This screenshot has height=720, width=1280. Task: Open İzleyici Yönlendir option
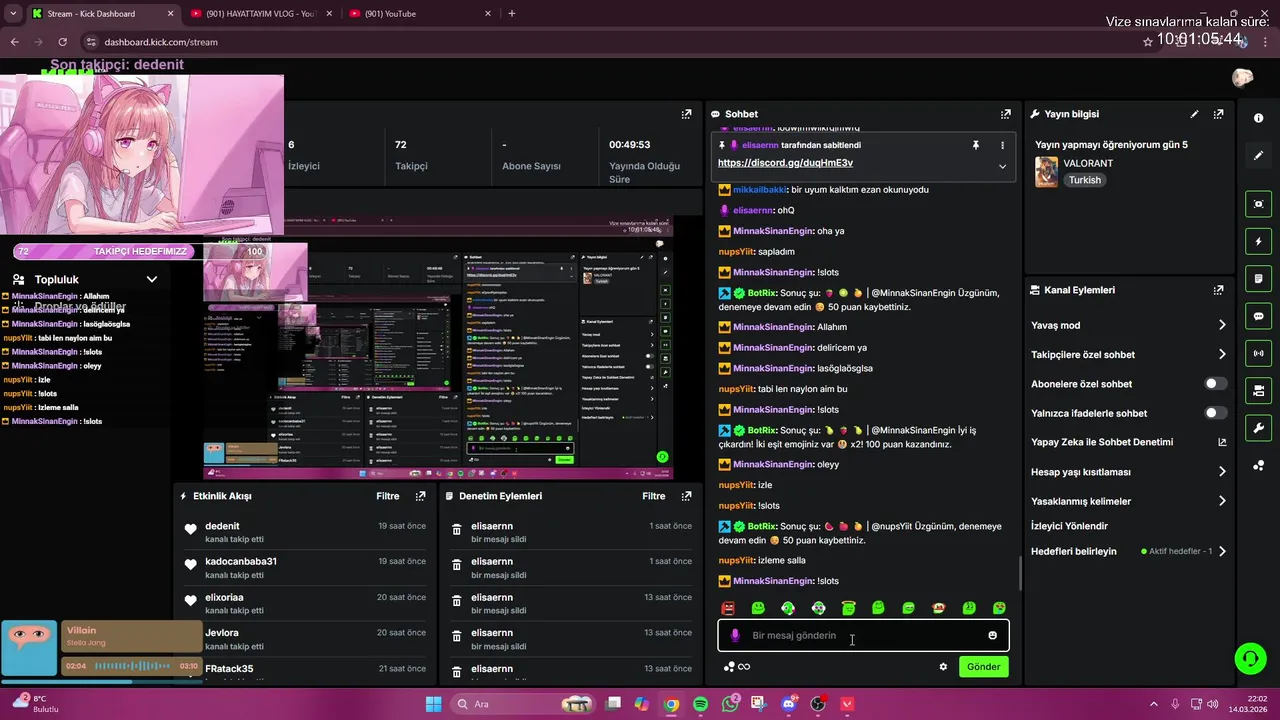[x=1070, y=526]
